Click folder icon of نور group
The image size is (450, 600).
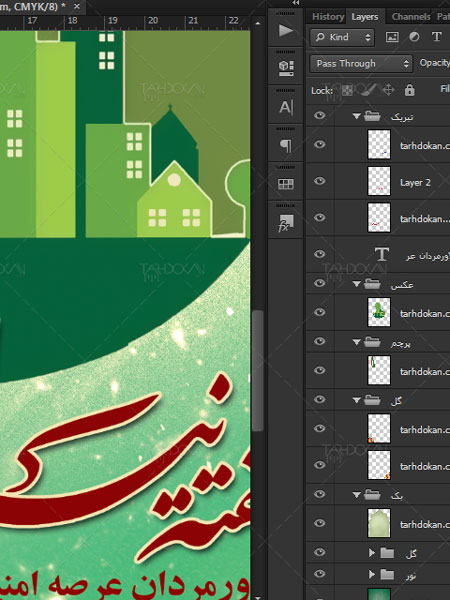387,574
